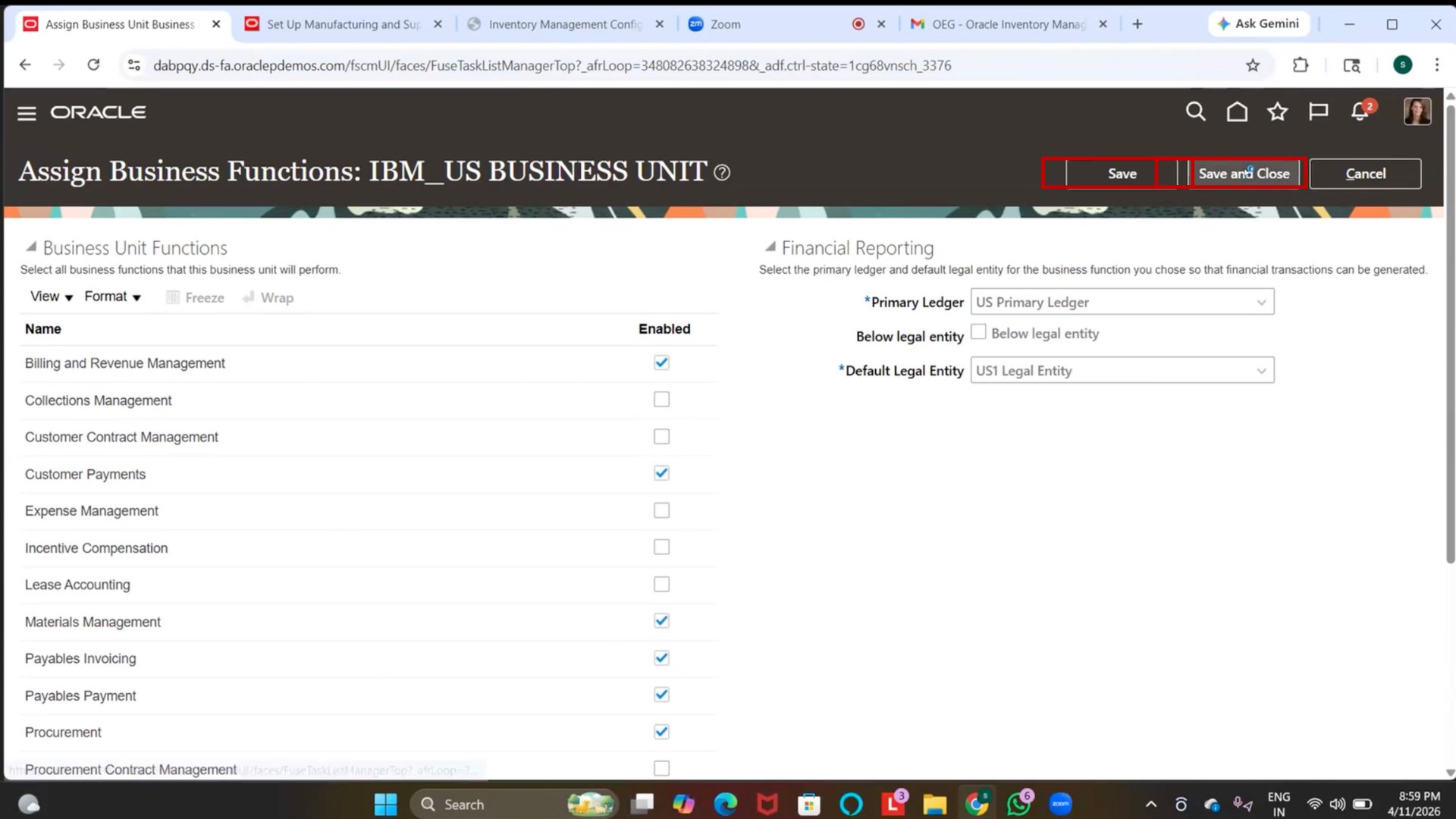Image resolution: width=1456 pixels, height=819 pixels.
Task: Enable Collections Management checkbox
Action: point(661,399)
